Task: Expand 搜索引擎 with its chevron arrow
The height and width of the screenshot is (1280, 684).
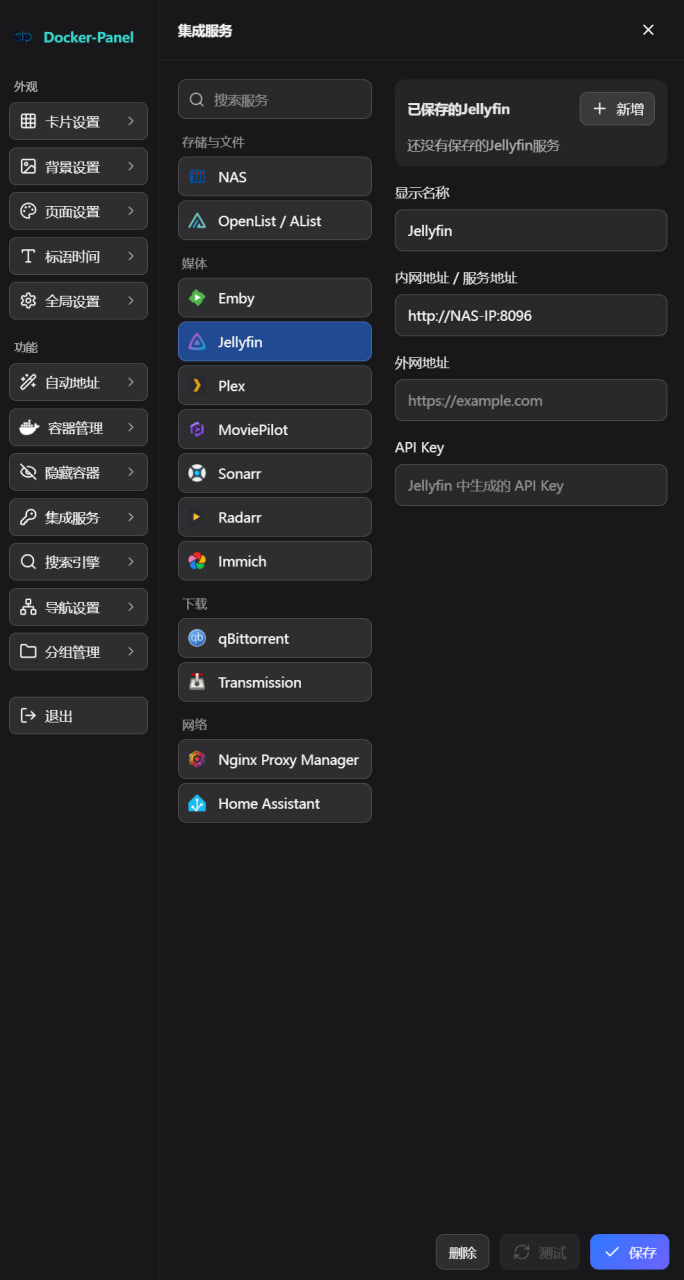Action: (x=131, y=562)
